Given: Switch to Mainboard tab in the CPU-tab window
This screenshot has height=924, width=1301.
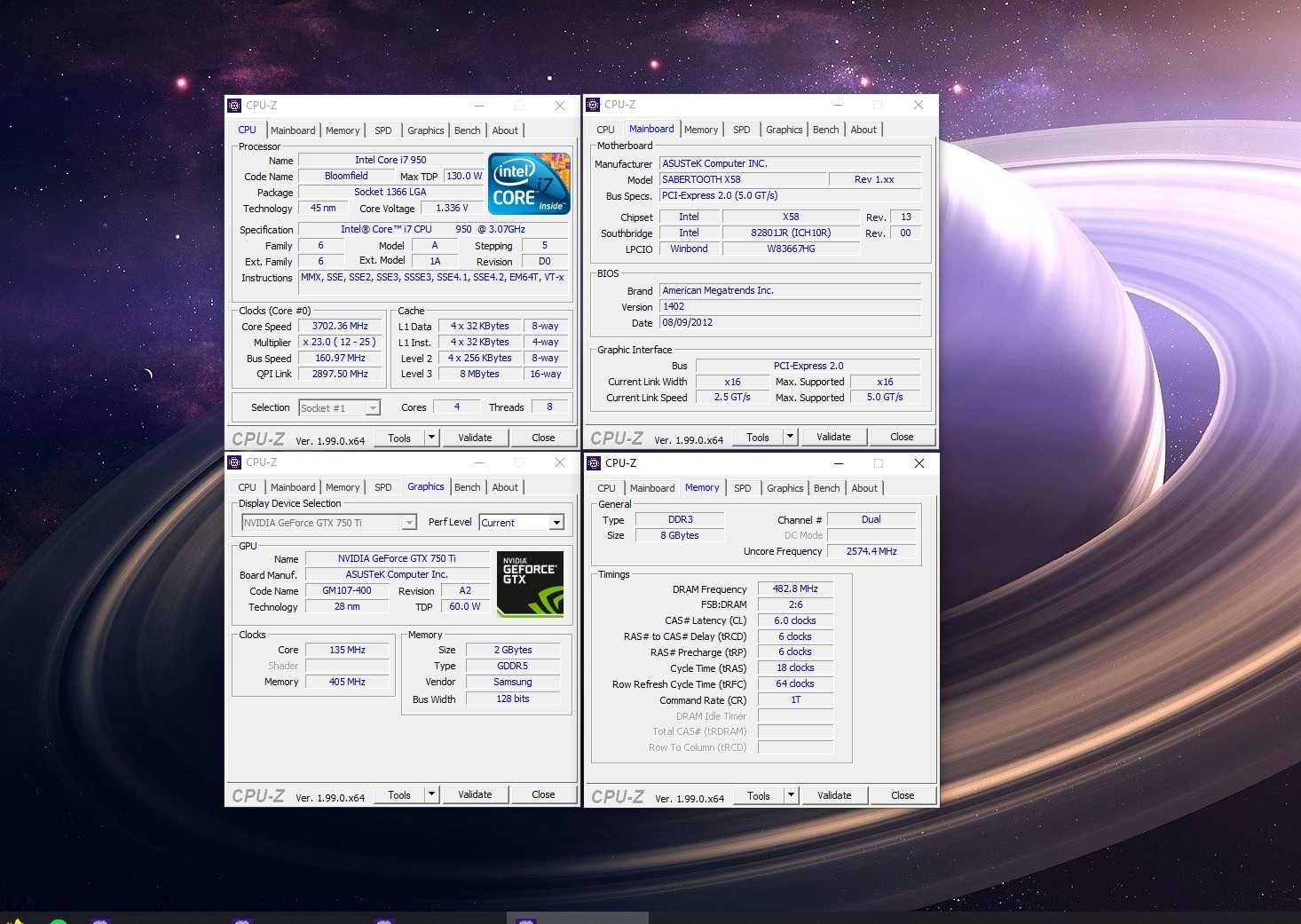Looking at the screenshot, I should point(293,130).
